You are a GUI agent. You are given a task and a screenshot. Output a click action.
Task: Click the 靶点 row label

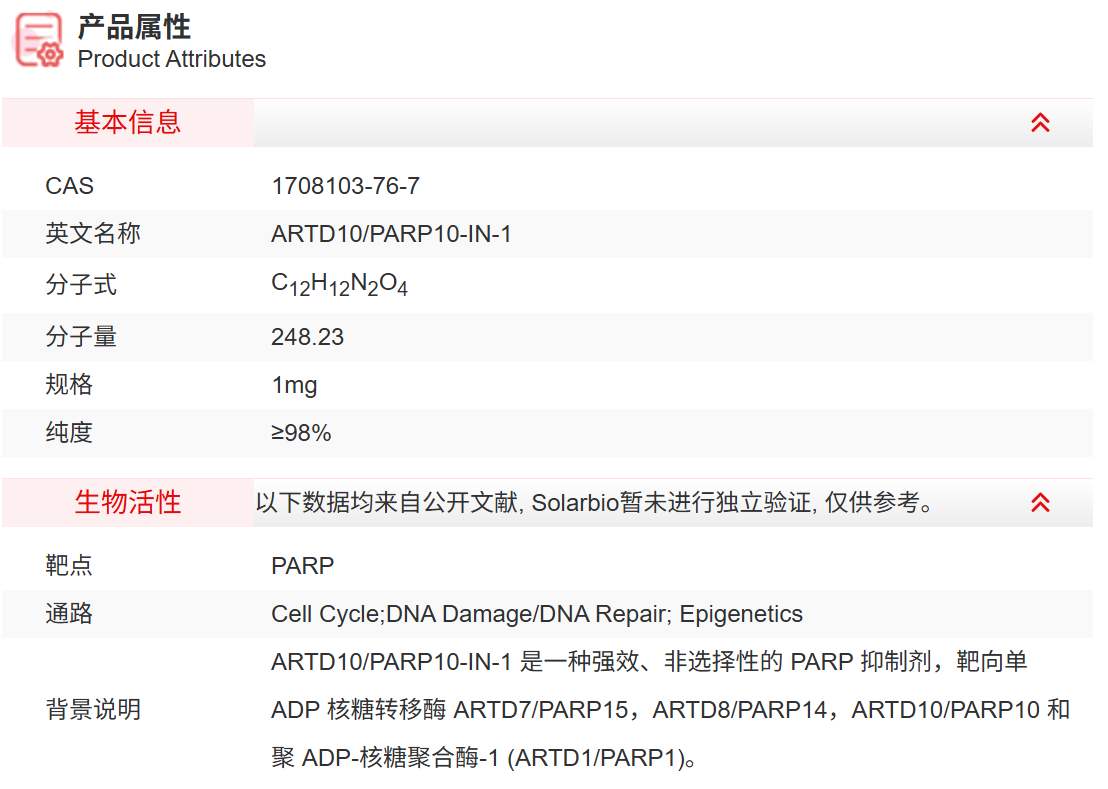point(69,566)
